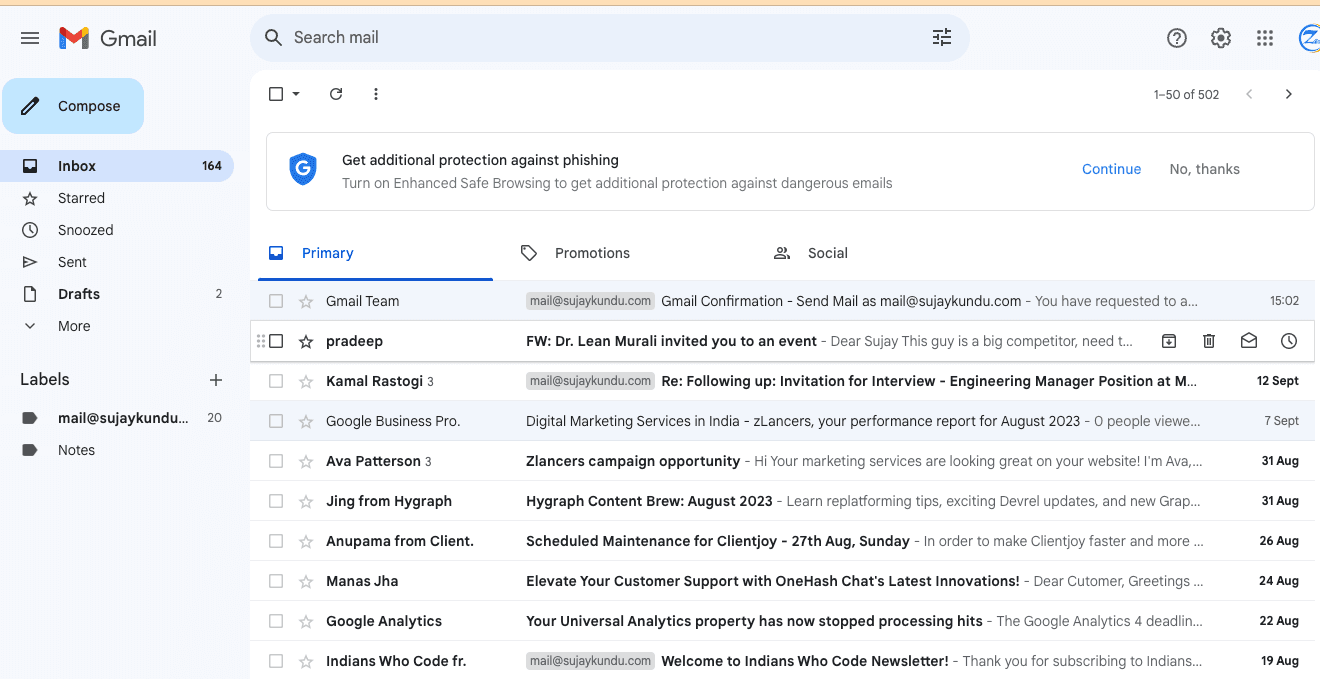Tick the select-all checkbox in the toolbar
Viewport: 1320px width, 679px height.
(x=276, y=94)
